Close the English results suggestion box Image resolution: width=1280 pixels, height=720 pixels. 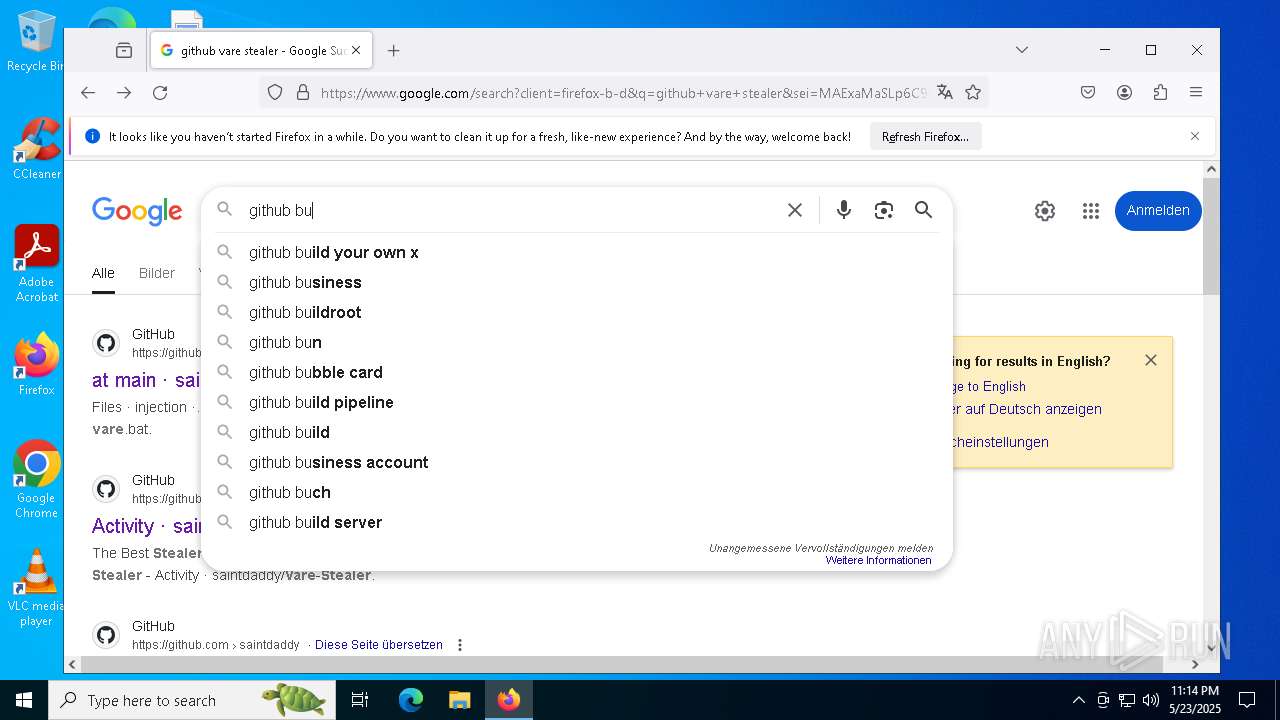[1151, 360]
